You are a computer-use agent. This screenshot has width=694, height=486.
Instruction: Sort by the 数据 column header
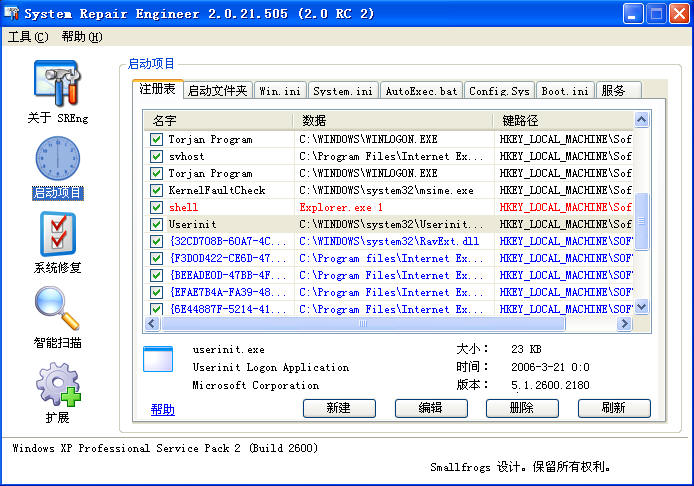pyautogui.click(x=393, y=120)
